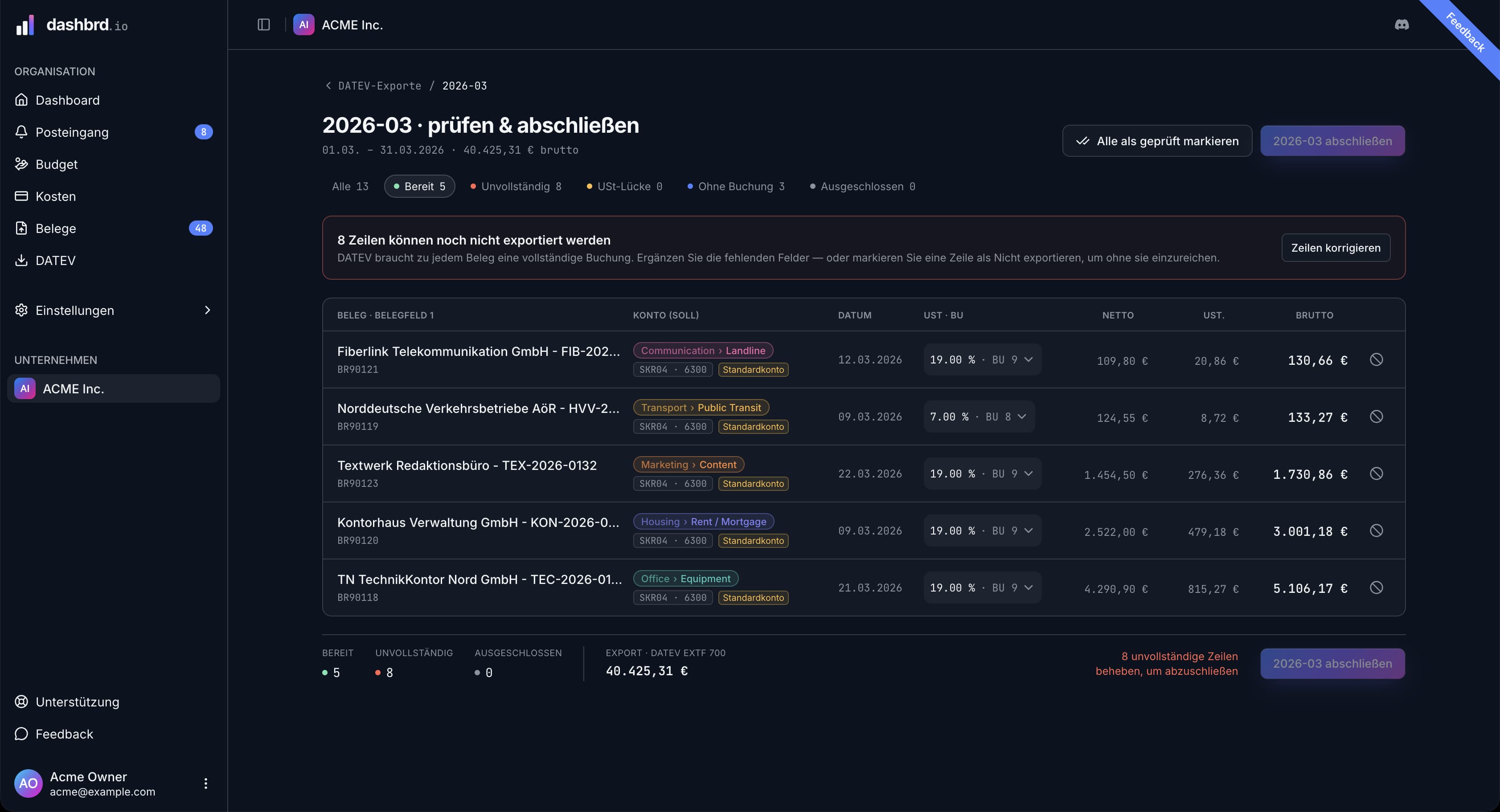Open 7.00 % BU 8 dropdown

(x=979, y=417)
